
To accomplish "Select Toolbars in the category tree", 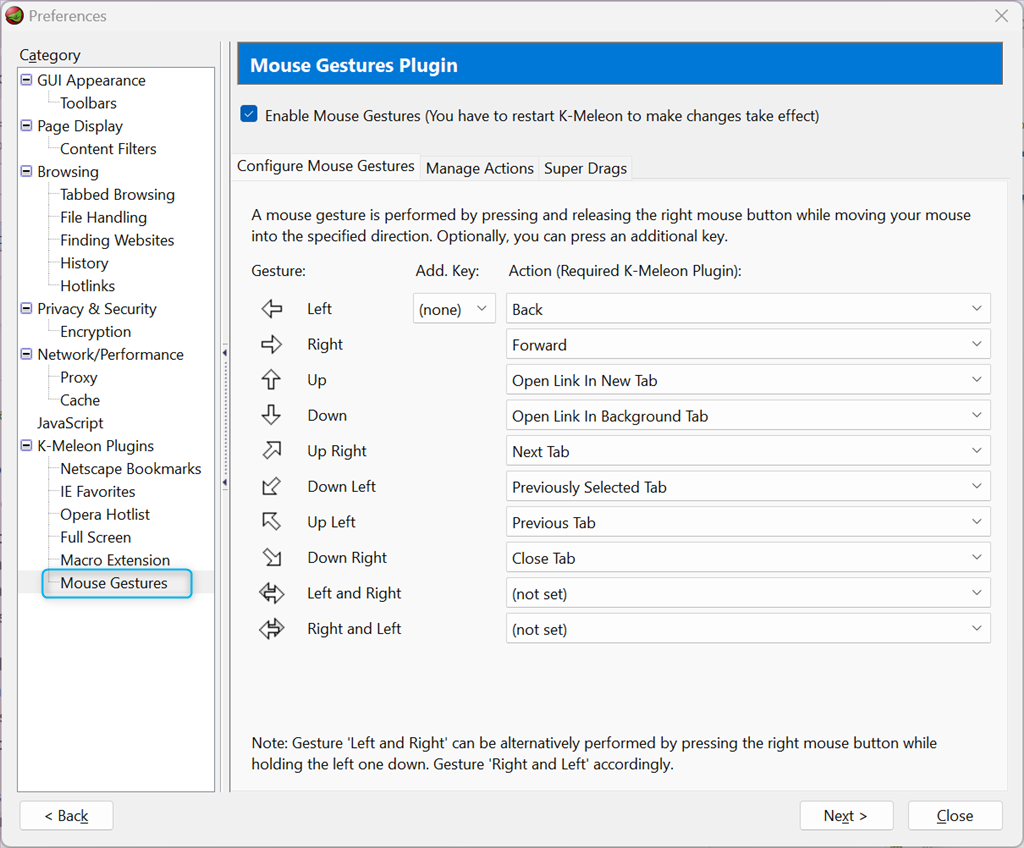I will [x=88, y=103].
